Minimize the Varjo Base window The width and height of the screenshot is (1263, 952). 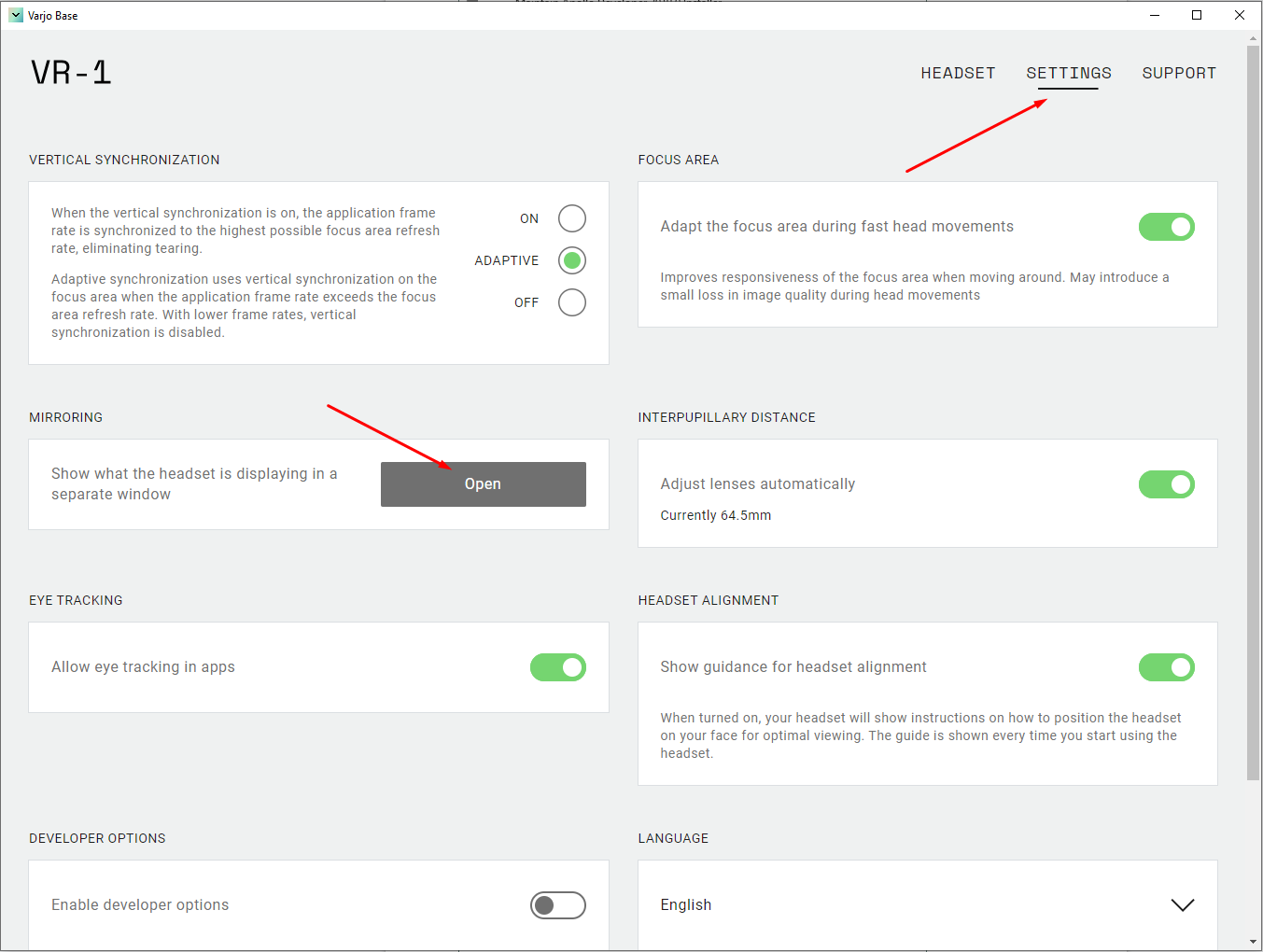pos(1155,15)
